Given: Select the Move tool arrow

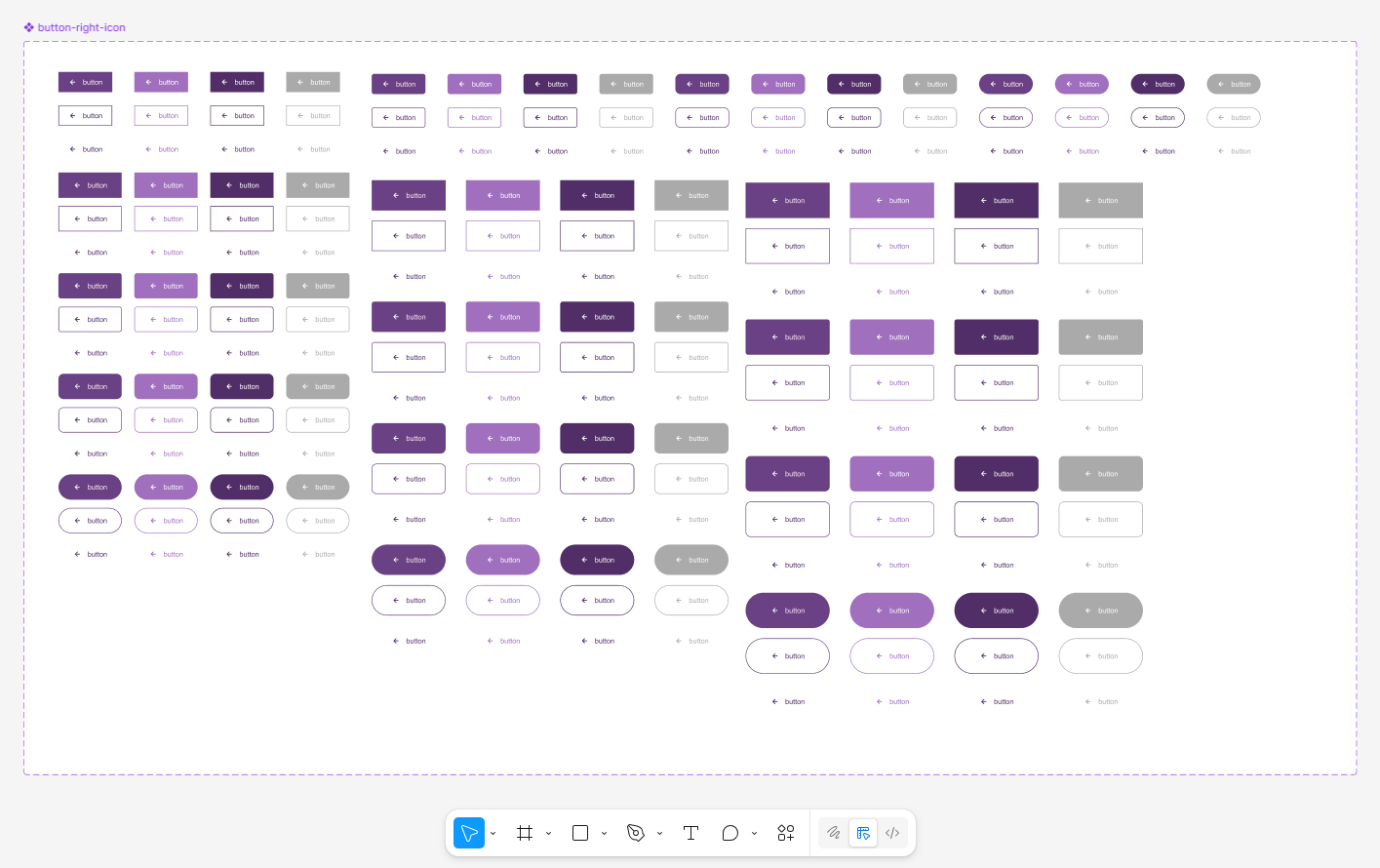Looking at the screenshot, I should [469, 833].
